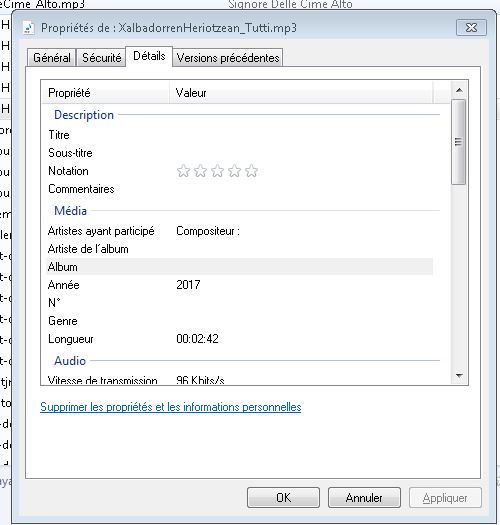
Task: Click the Année value 2017
Action: point(188,285)
